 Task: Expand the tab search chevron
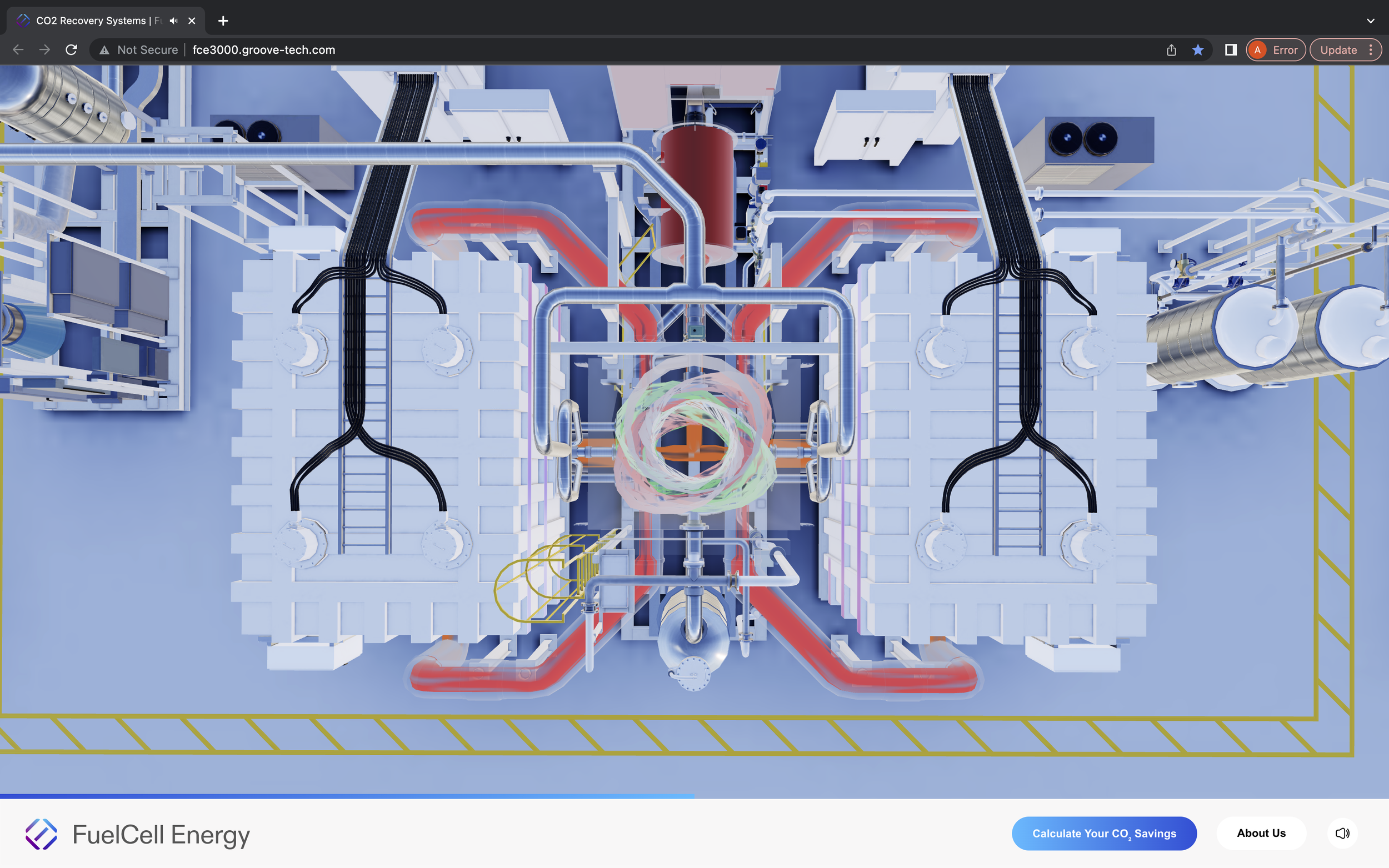point(1371,21)
